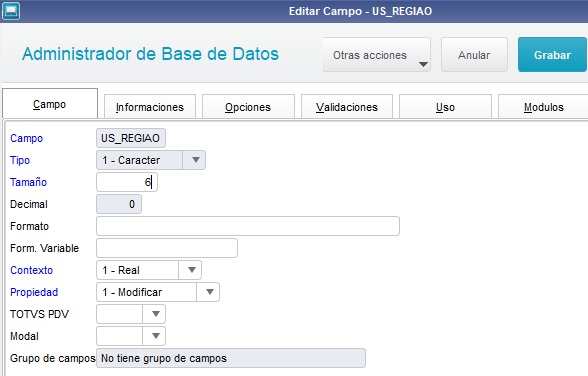Select the Validaciones tab
588x376 pixels.
pos(346,107)
